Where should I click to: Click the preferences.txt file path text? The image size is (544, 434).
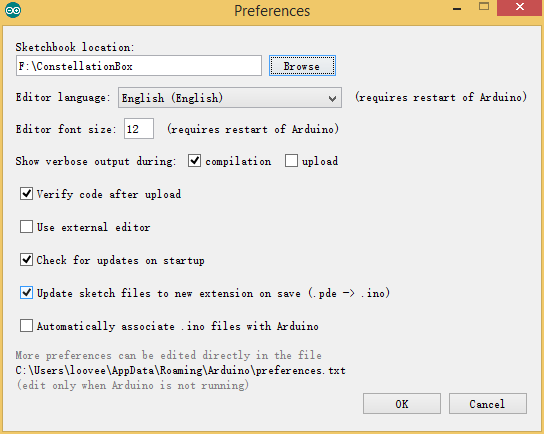coord(180,371)
